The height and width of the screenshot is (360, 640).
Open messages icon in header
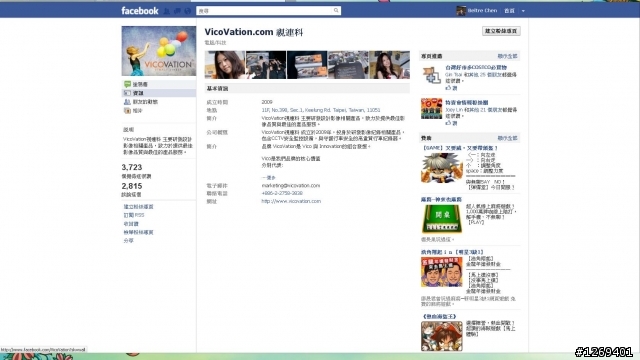[177, 11]
